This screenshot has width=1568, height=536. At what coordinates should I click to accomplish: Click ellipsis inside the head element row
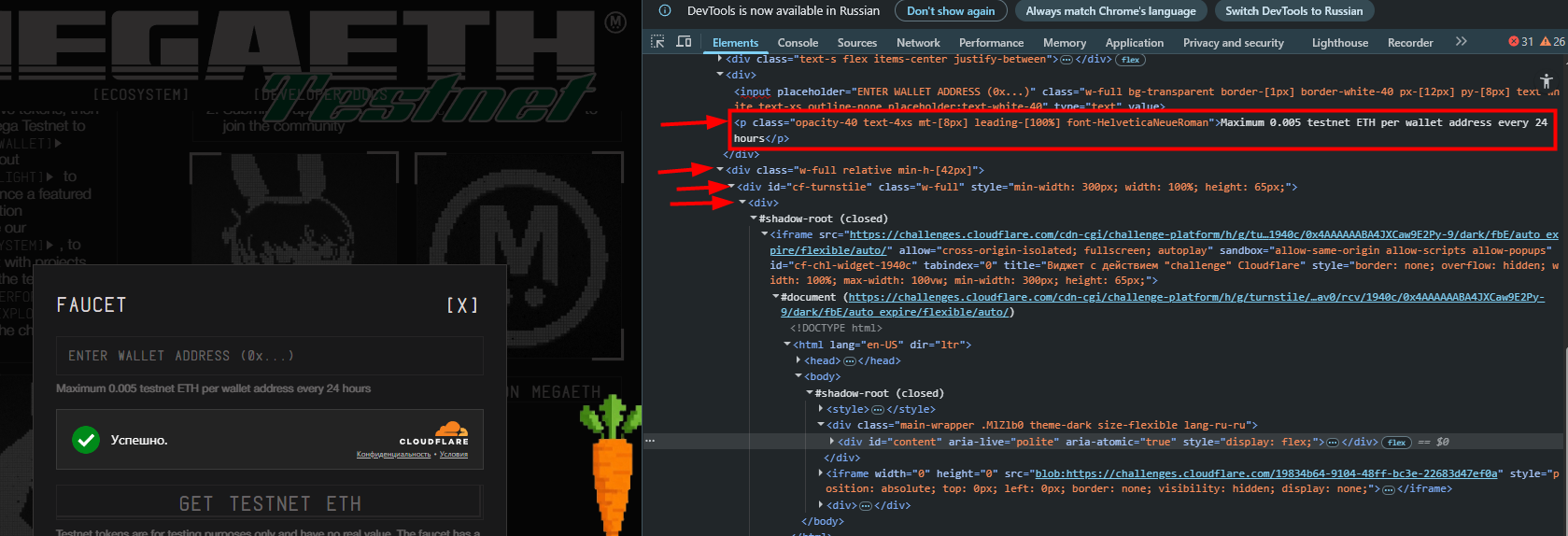coord(849,361)
